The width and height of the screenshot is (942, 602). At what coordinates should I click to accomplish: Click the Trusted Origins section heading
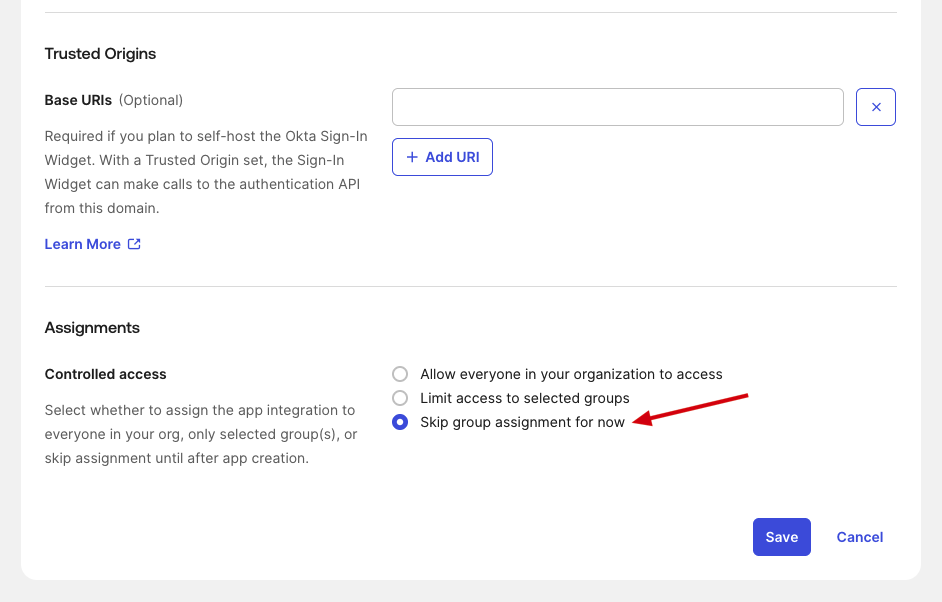[x=100, y=54]
